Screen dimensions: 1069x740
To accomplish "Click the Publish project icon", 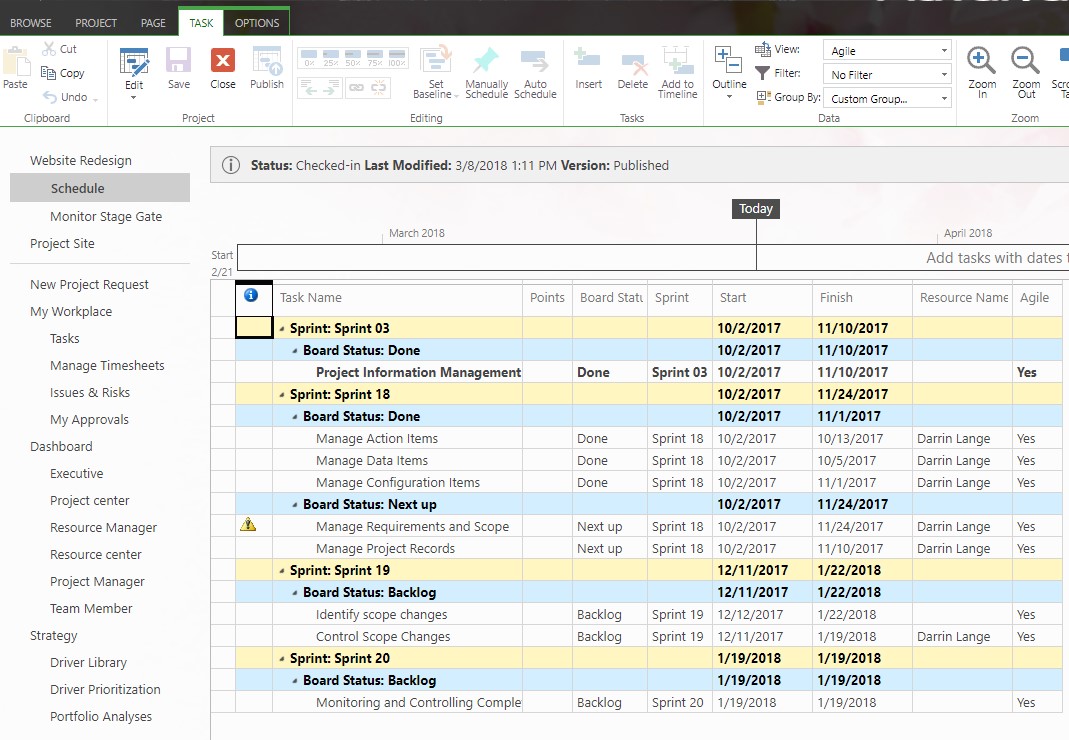I will tap(267, 61).
